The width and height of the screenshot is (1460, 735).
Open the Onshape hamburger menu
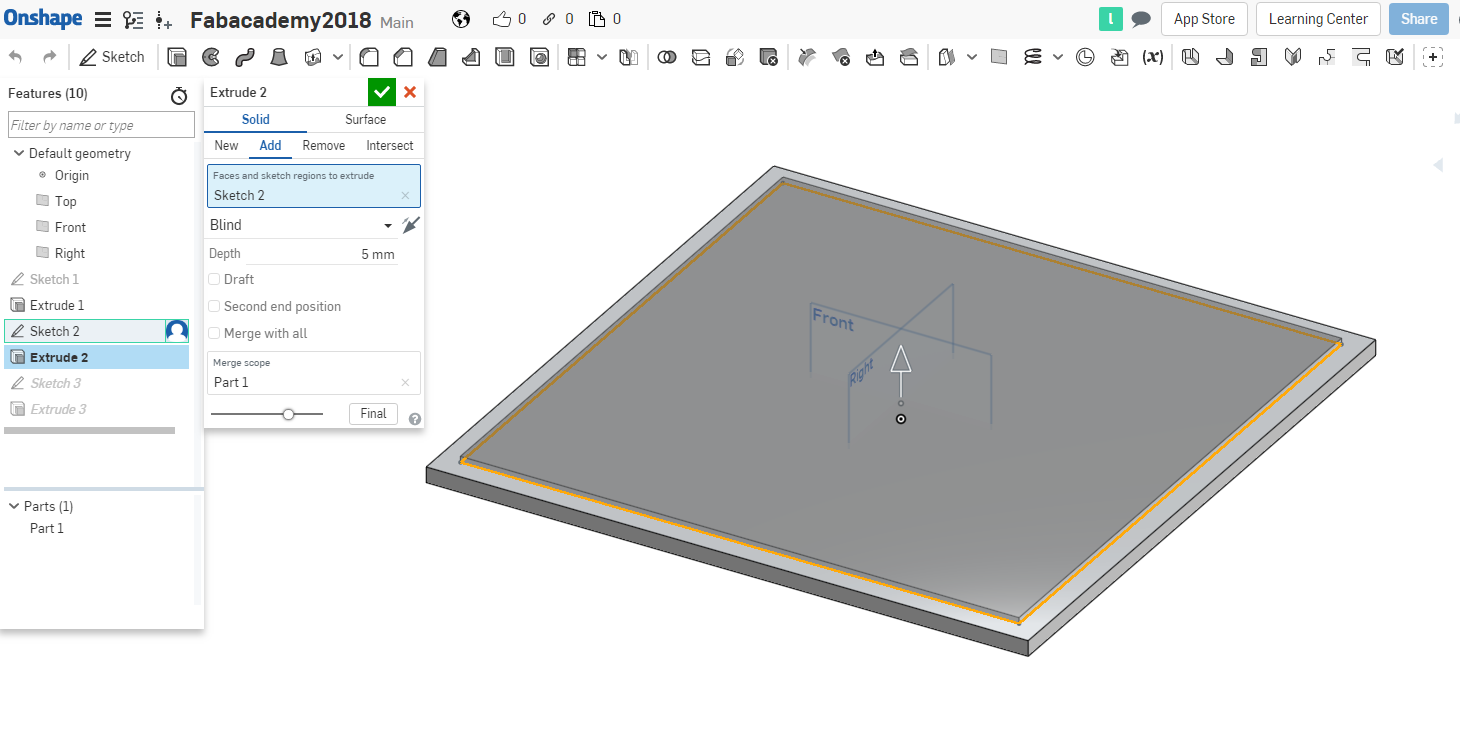[x=102, y=19]
